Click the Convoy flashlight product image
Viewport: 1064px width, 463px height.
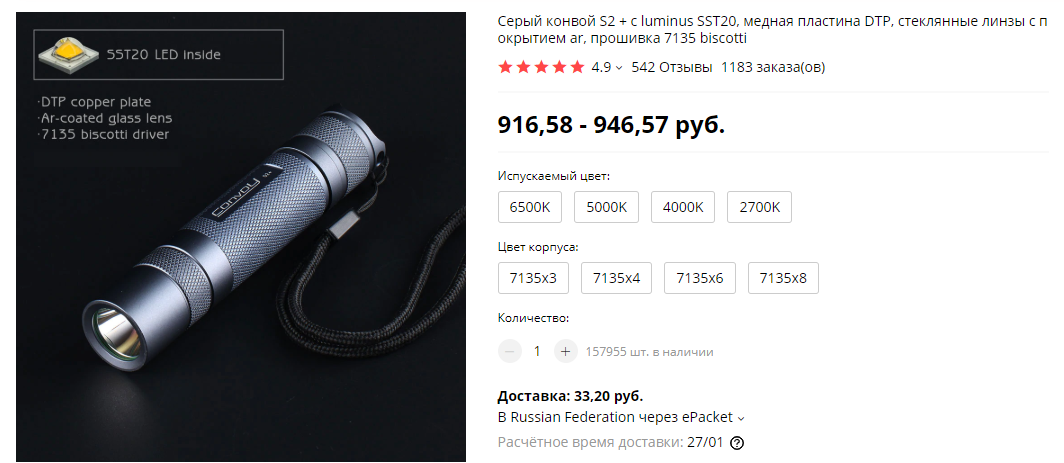(x=241, y=236)
